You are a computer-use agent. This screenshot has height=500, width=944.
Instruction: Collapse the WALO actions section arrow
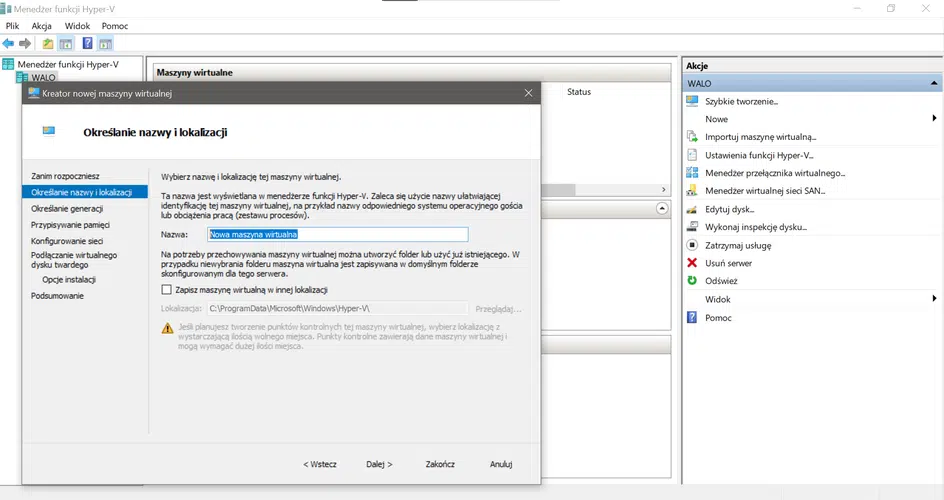click(x=934, y=83)
